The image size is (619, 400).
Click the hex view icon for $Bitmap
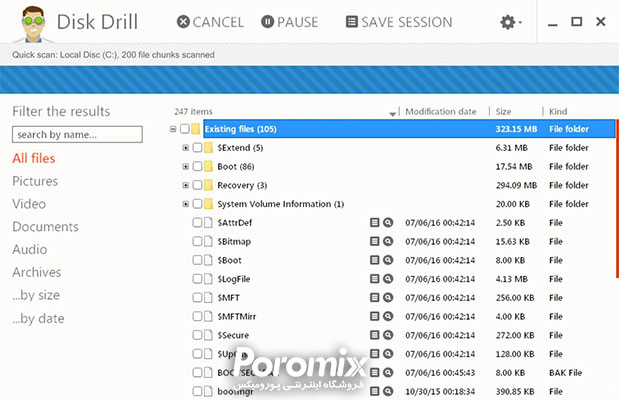(375, 241)
